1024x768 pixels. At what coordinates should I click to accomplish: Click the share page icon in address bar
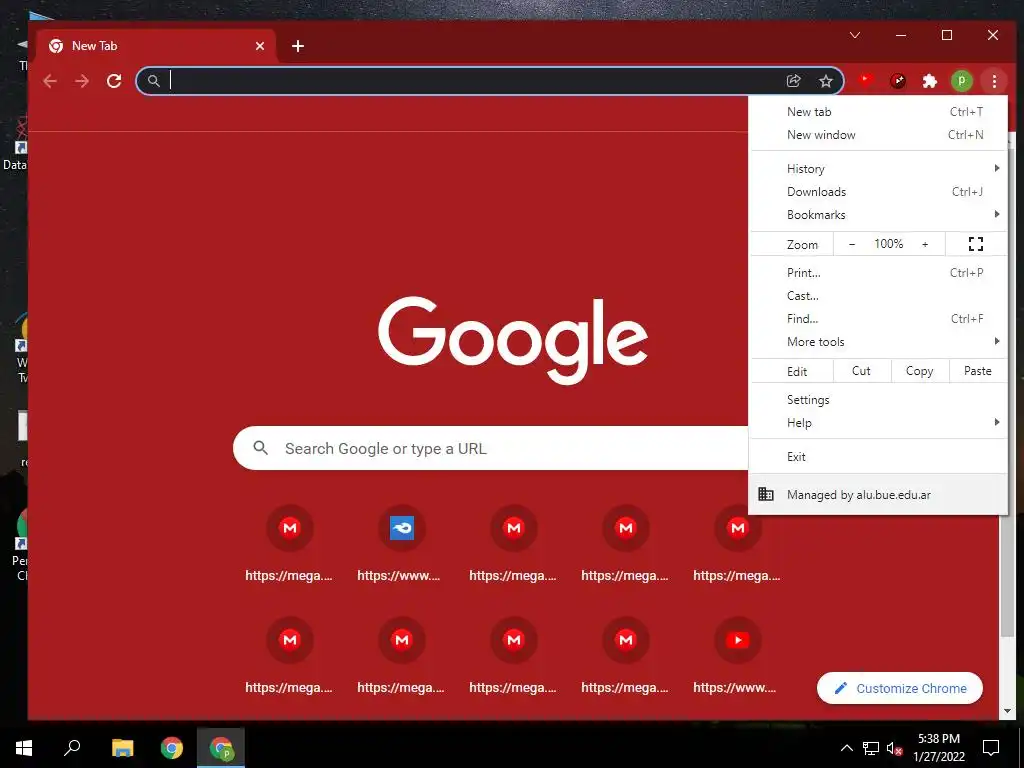coord(793,81)
